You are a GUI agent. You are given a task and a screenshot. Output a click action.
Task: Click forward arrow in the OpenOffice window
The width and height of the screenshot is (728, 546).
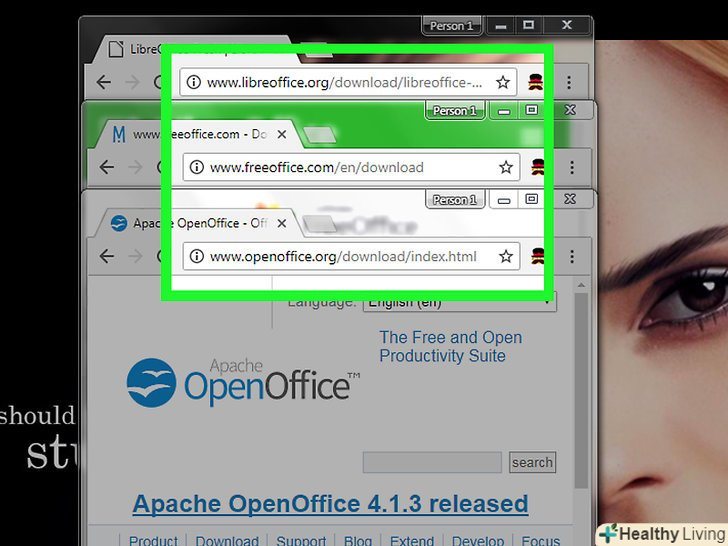pos(136,256)
